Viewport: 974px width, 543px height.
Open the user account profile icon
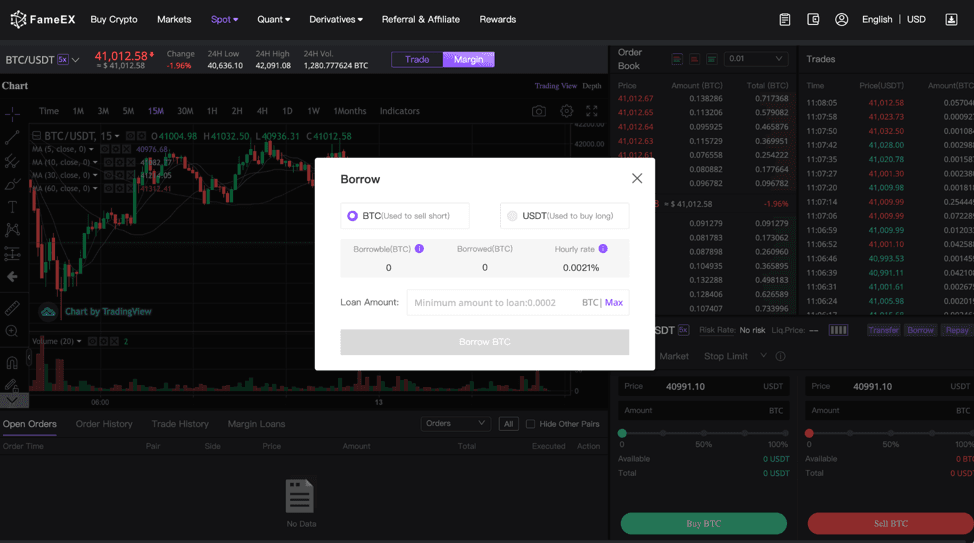(x=841, y=19)
